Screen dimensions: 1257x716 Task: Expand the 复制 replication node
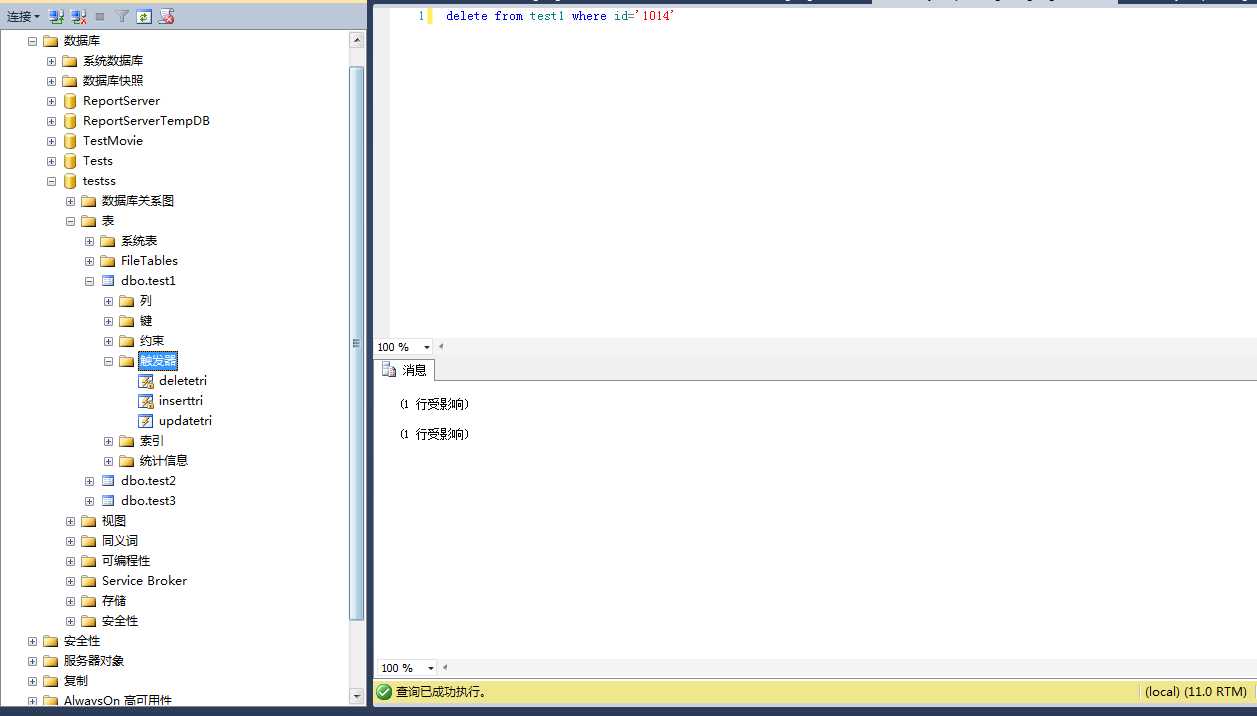(32, 681)
